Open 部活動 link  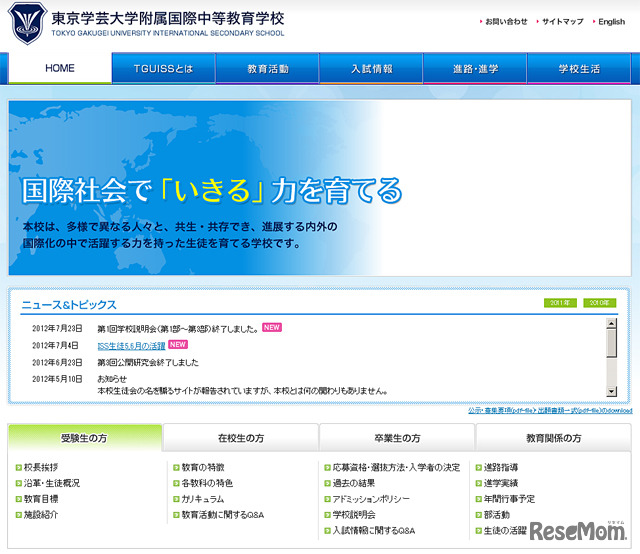(x=497, y=515)
